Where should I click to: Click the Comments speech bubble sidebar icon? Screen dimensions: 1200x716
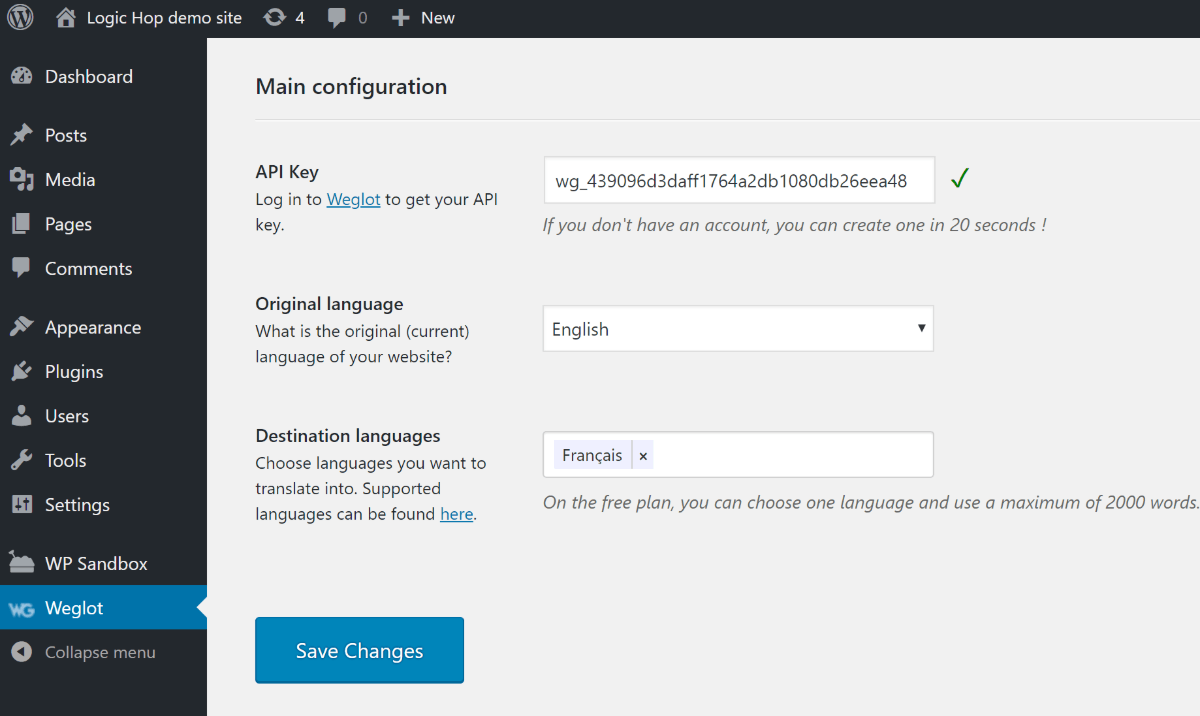(x=21, y=268)
